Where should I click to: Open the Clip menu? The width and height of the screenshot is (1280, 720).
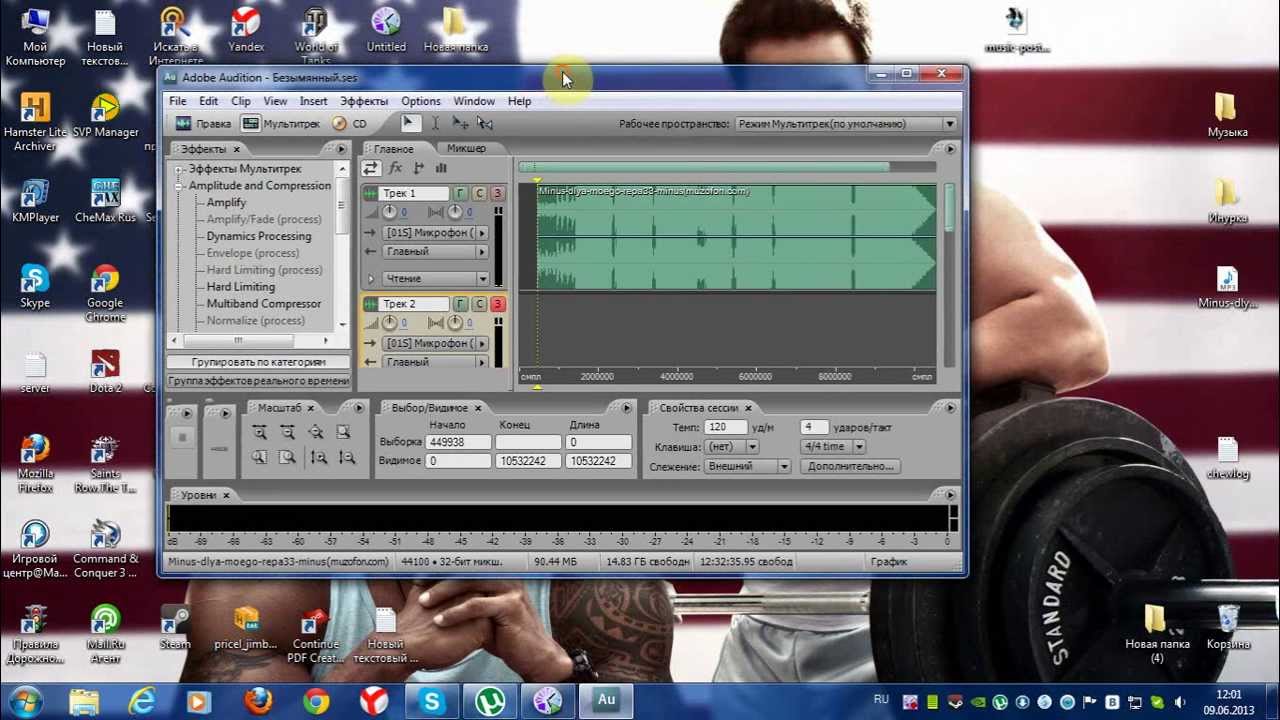click(x=241, y=101)
